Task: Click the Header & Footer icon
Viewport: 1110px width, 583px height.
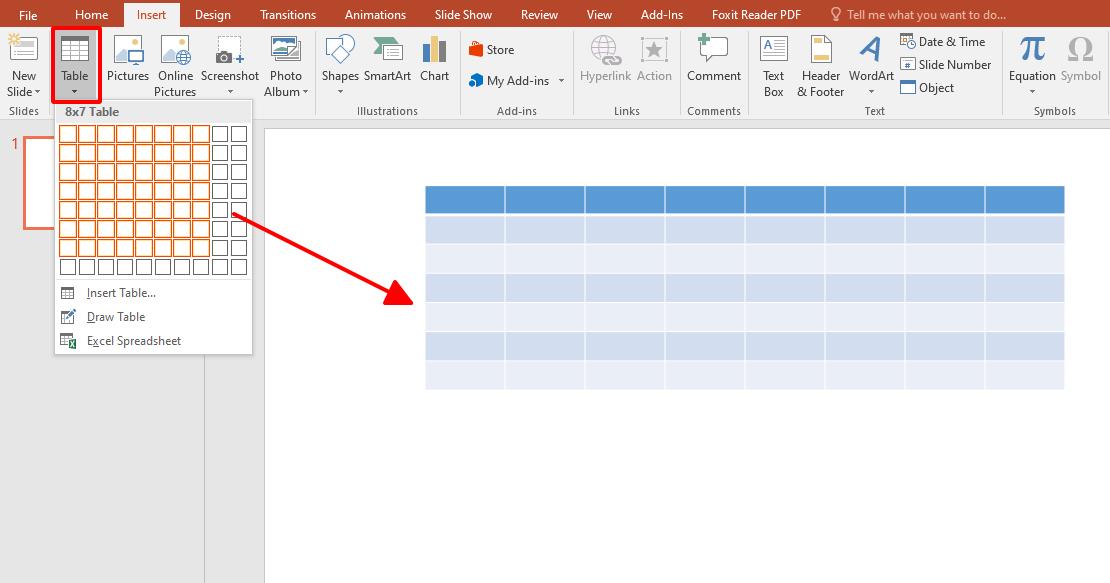Action: (x=820, y=65)
